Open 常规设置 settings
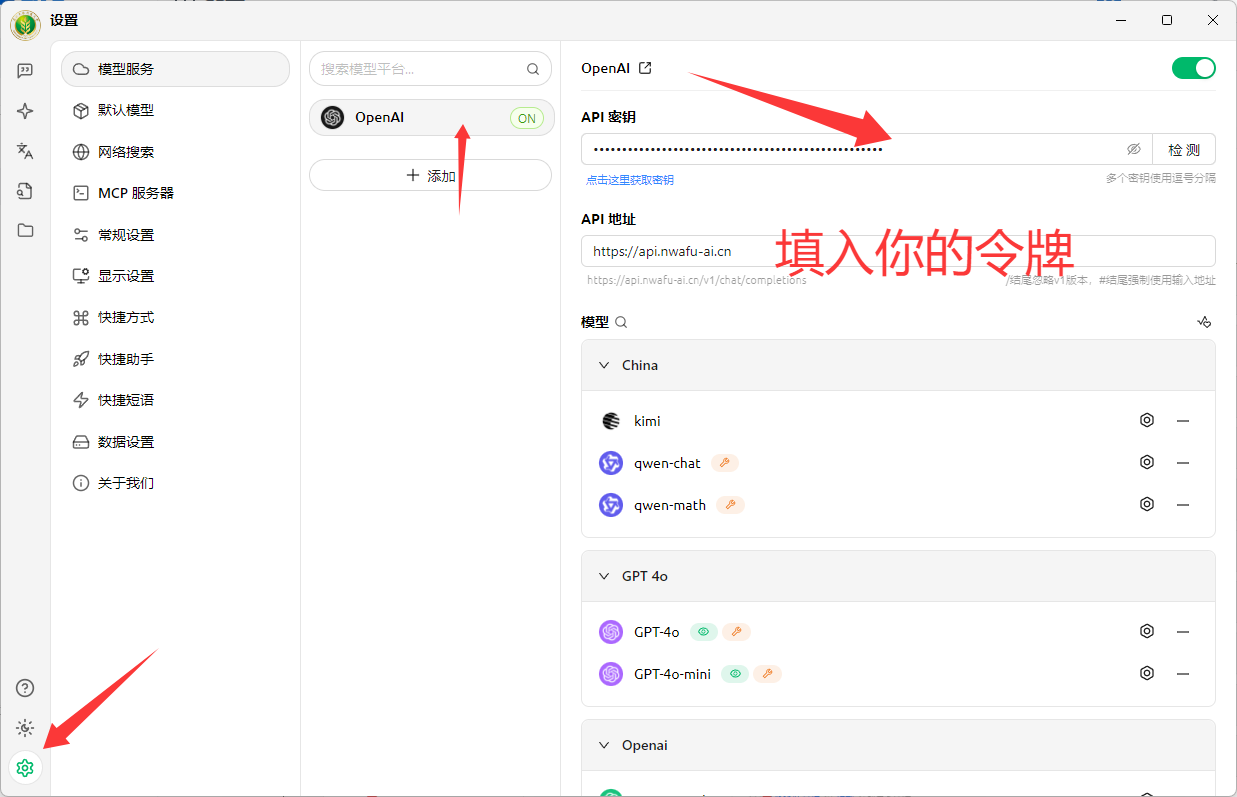The width and height of the screenshot is (1237, 797). pyautogui.click(x=175, y=235)
